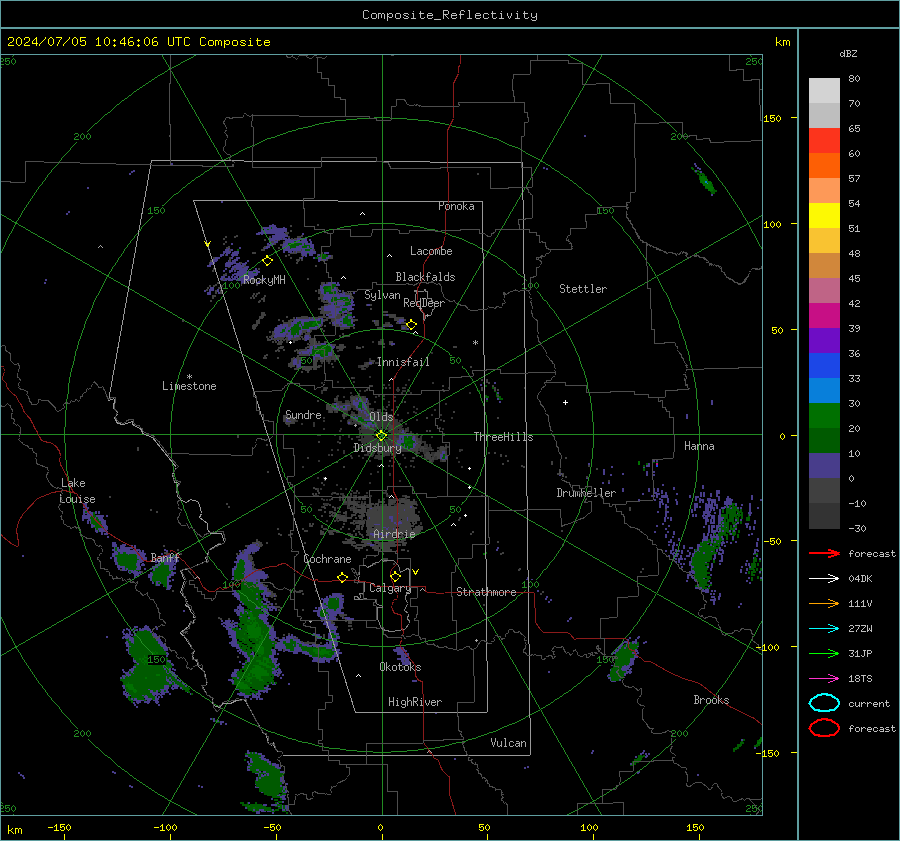Click the Ponoka city label
900x841 pixels.
click(x=456, y=206)
